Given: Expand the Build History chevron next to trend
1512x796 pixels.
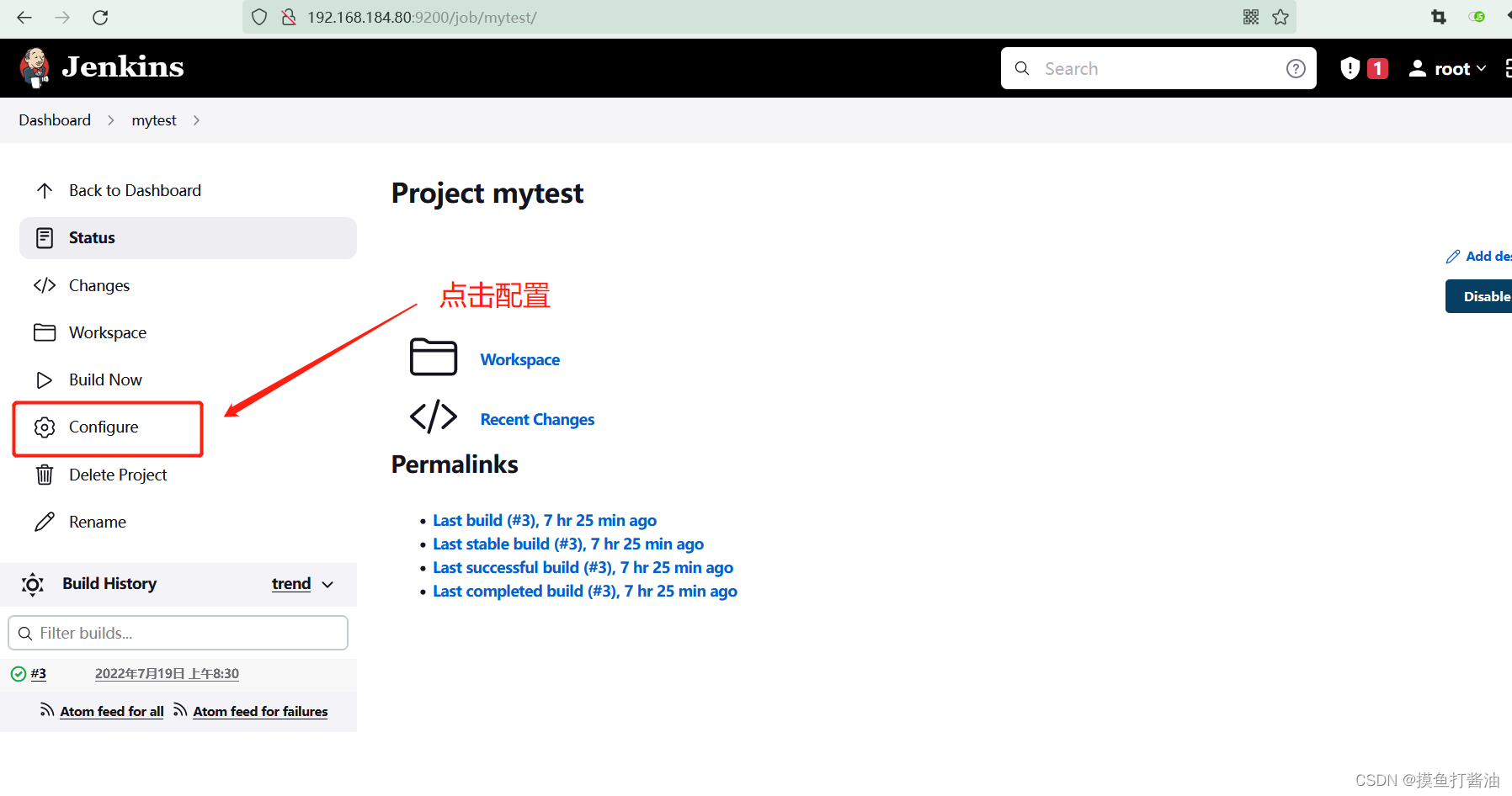Looking at the screenshot, I should [328, 585].
